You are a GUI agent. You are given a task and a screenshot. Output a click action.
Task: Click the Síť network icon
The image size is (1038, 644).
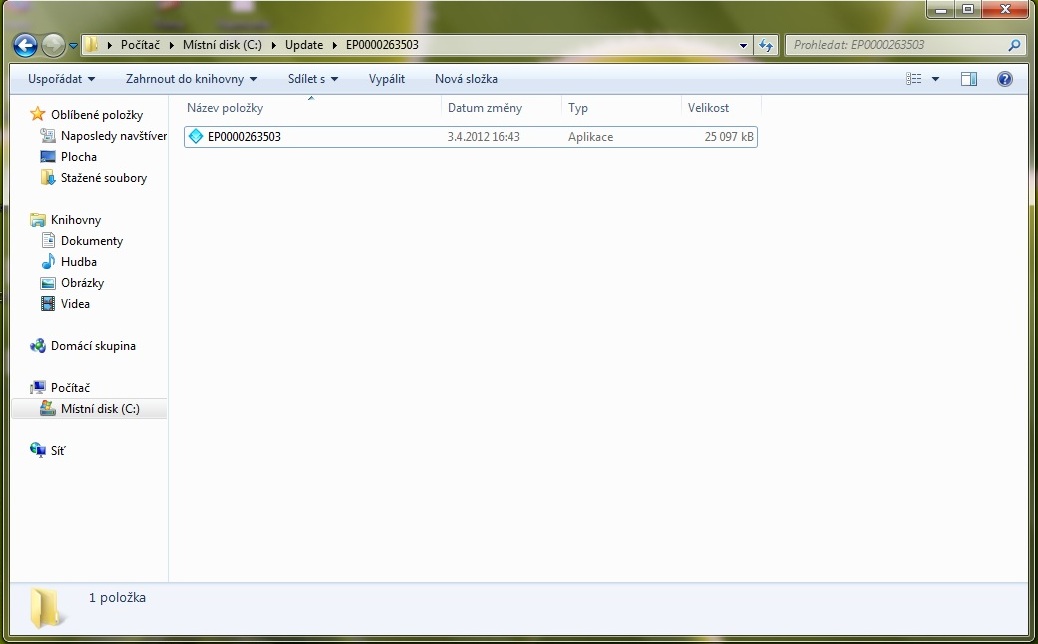tap(38, 450)
